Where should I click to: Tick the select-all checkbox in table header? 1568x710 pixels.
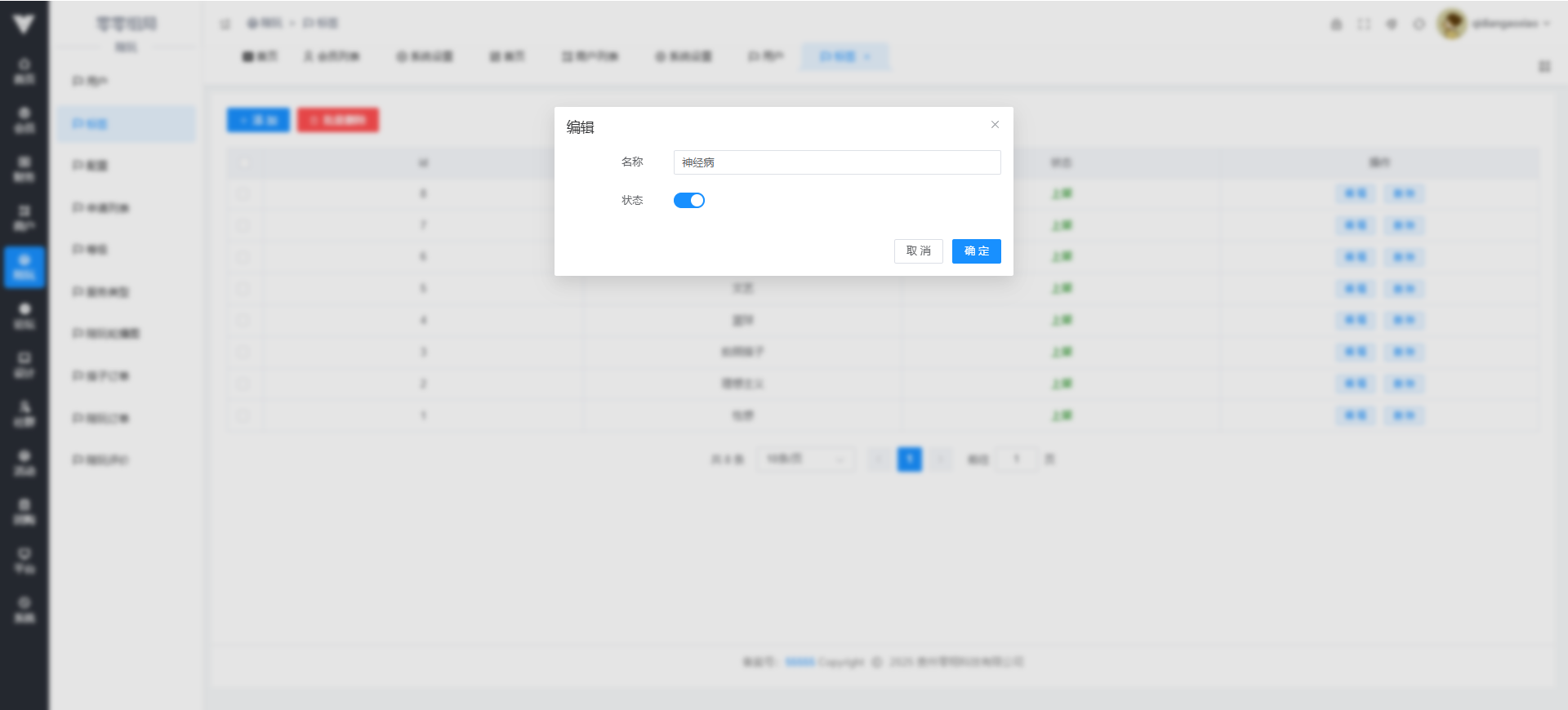243,163
